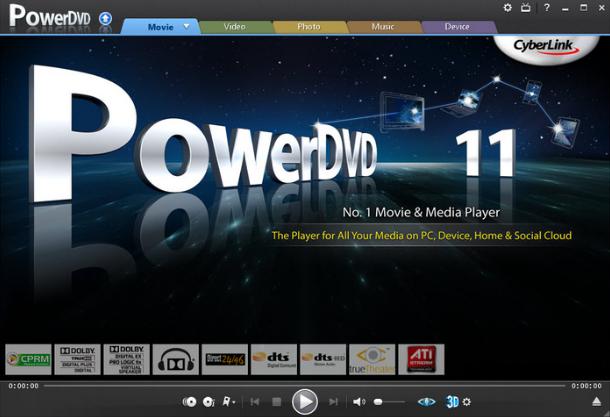
Task: Minimize the PowerDVD window
Action: pos(565,8)
